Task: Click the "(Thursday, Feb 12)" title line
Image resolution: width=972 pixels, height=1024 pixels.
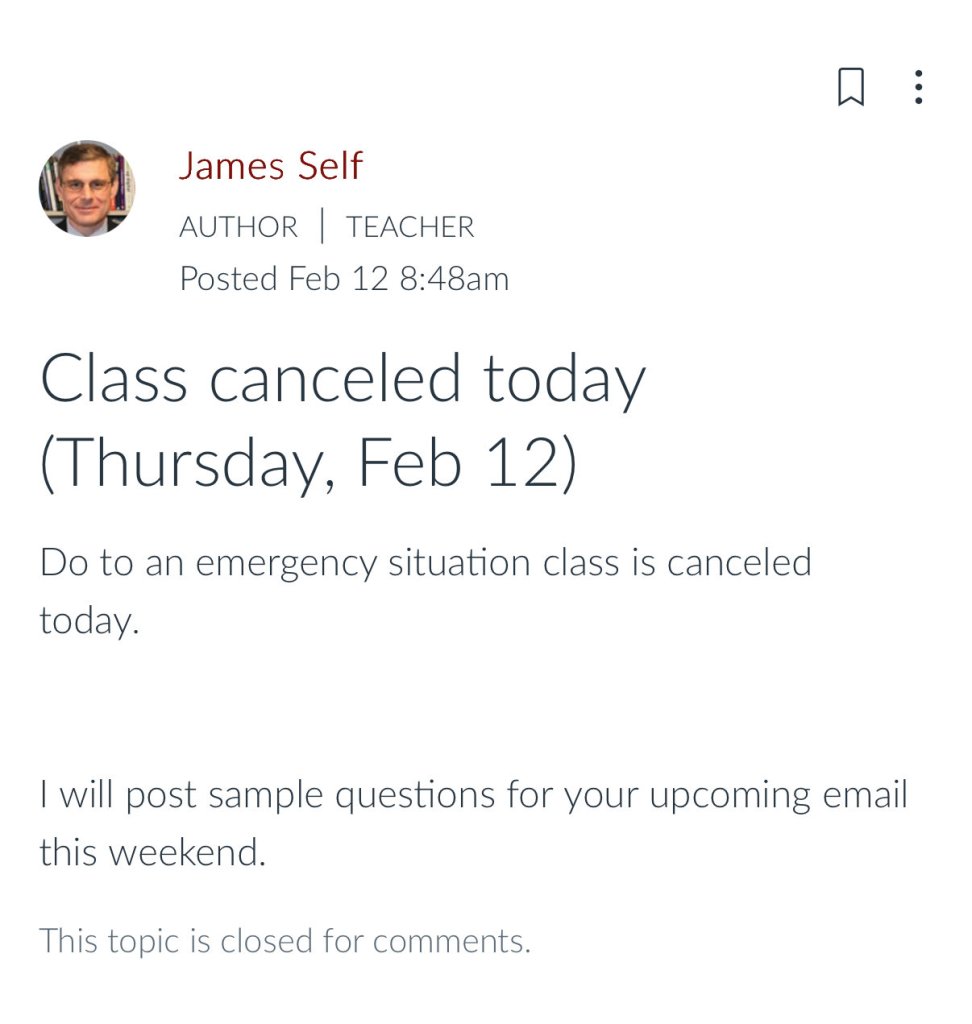Action: 308,463
